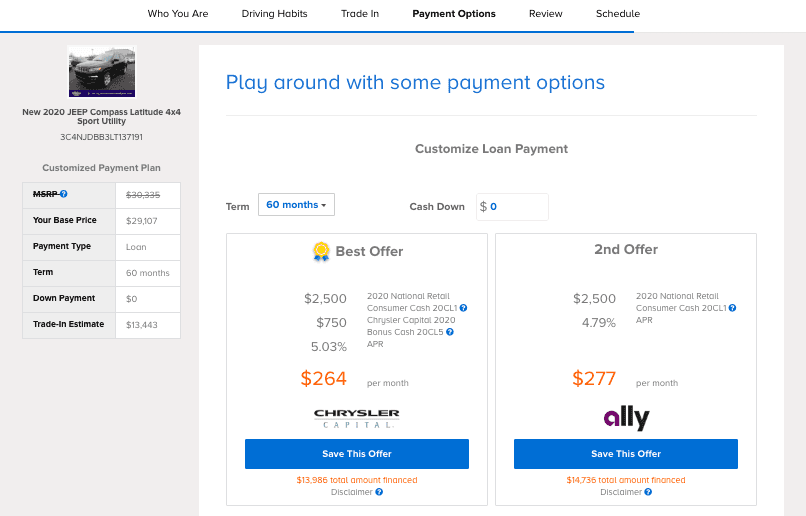Image resolution: width=806 pixels, height=516 pixels.
Task: Open the Disclaimer link under Best Offer
Action: [352, 492]
